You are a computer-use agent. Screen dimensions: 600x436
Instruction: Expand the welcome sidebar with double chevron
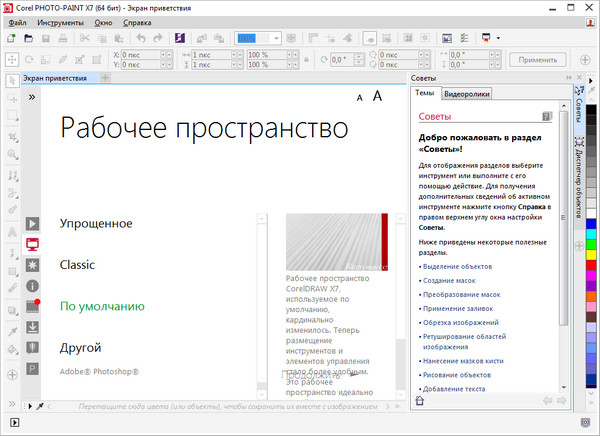[x=32, y=98]
